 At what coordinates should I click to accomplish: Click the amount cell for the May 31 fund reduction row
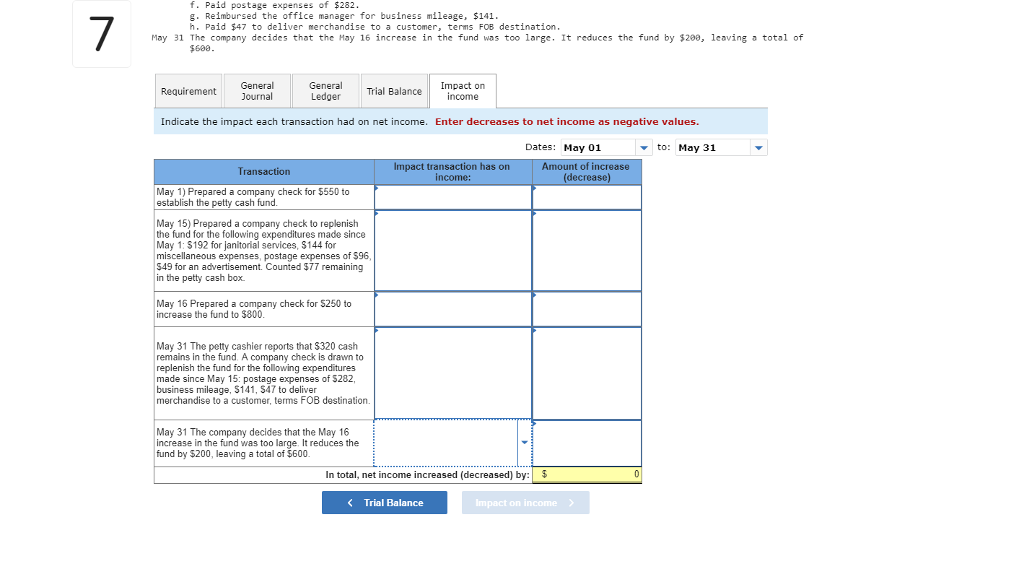(586, 441)
